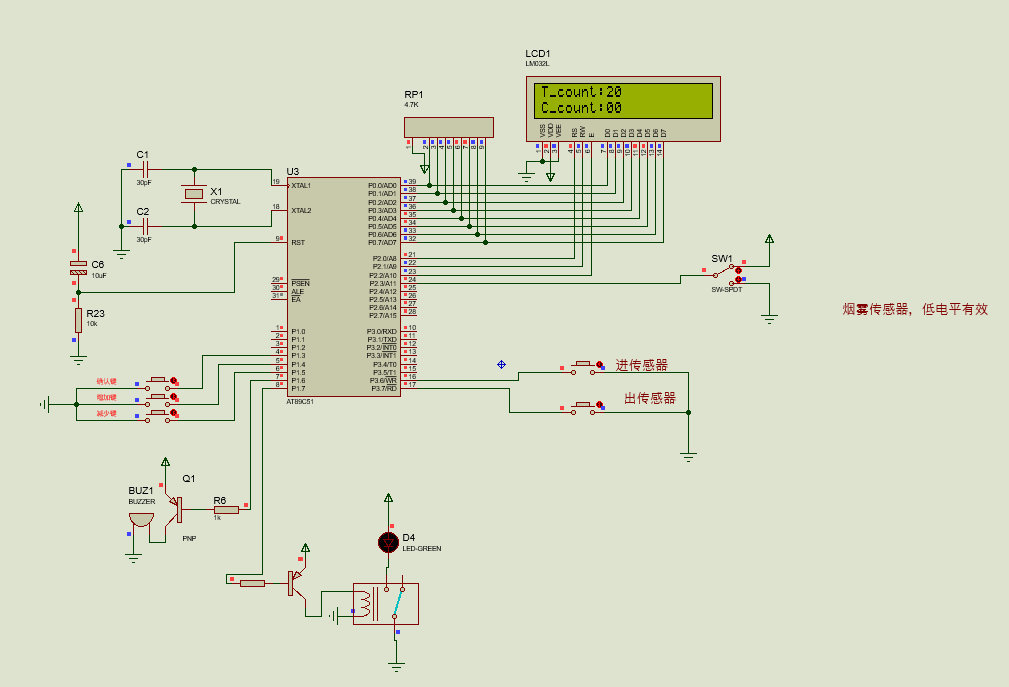The image size is (1009, 687).
Task: Click the power terminal above transistor Q1
Action: click(165, 463)
